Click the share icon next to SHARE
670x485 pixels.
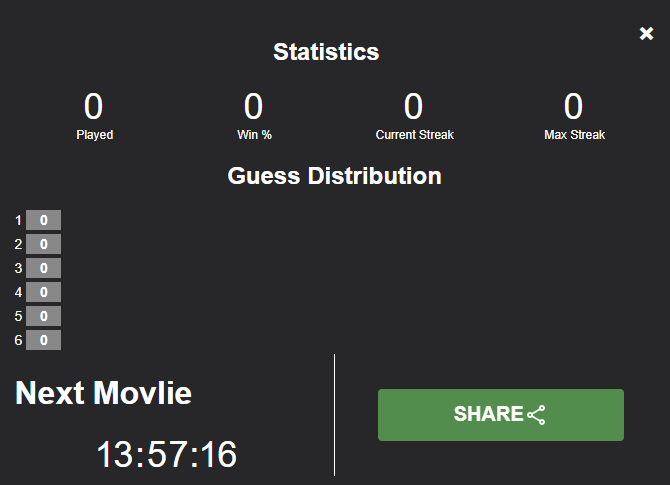pos(536,415)
